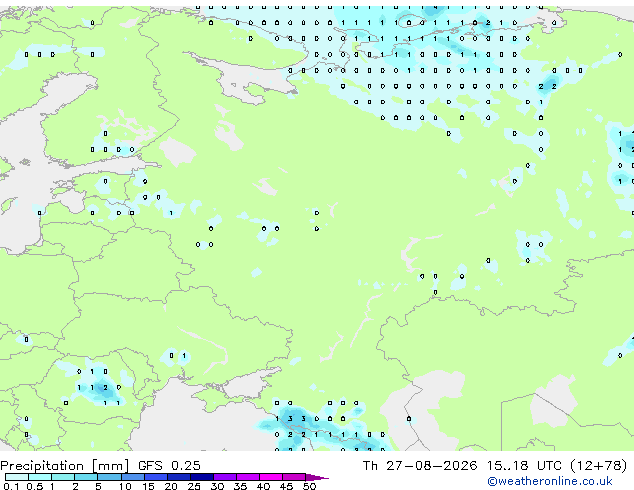This screenshot has width=634, height=490.
Task: Select the 30–35 mm purple legend swatch
Action: 225,477
